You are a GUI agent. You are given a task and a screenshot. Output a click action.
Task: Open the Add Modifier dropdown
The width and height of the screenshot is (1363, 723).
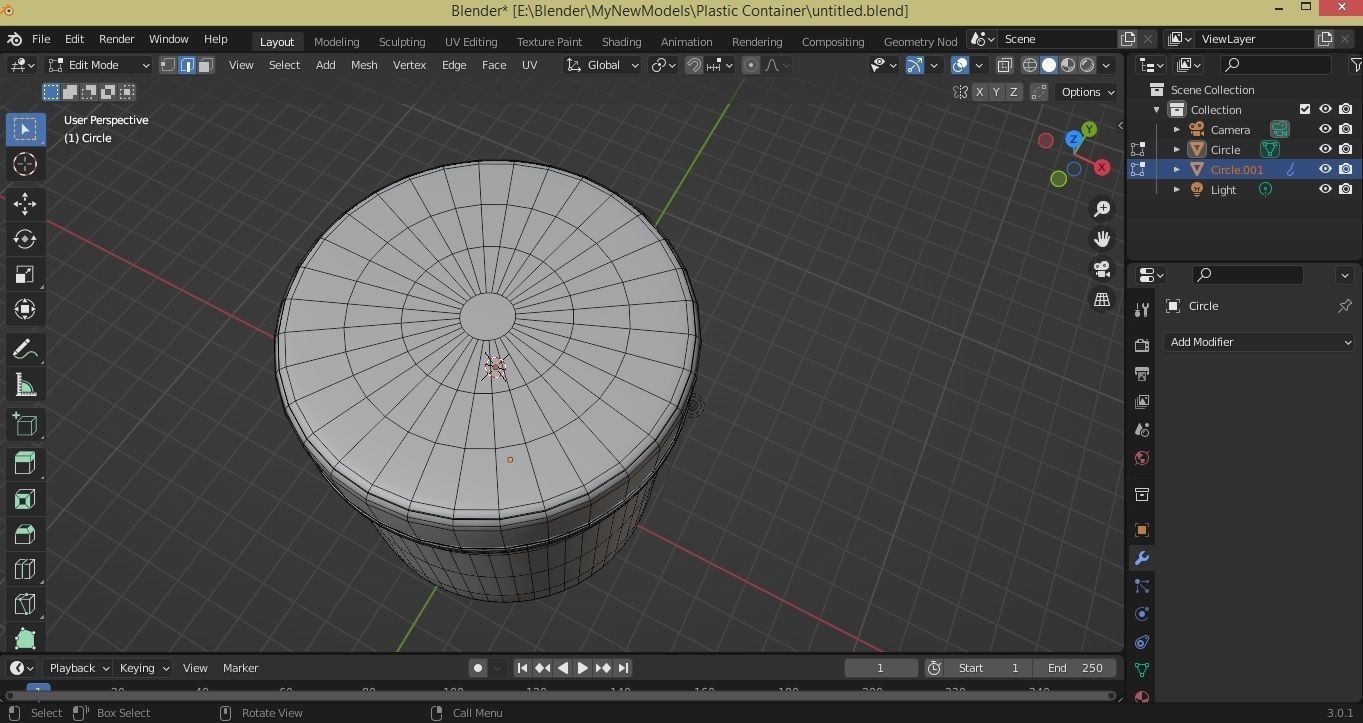point(1259,342)
